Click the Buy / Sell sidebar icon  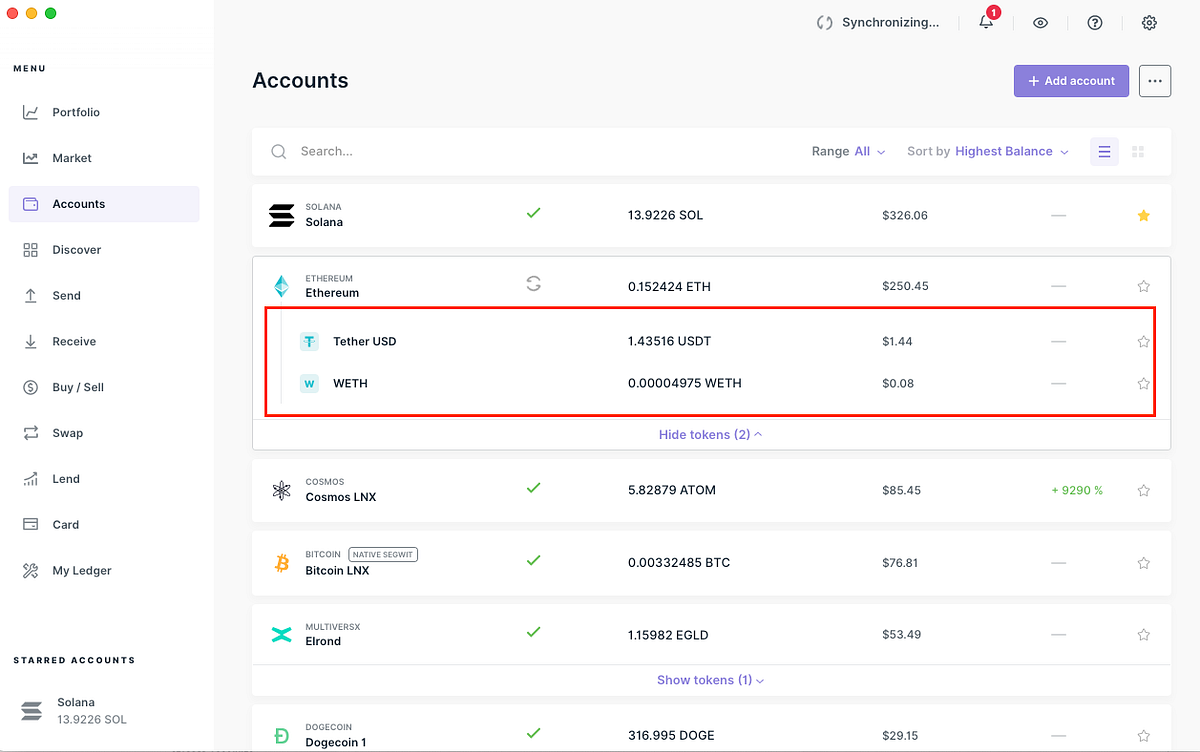tap(29, 387)
